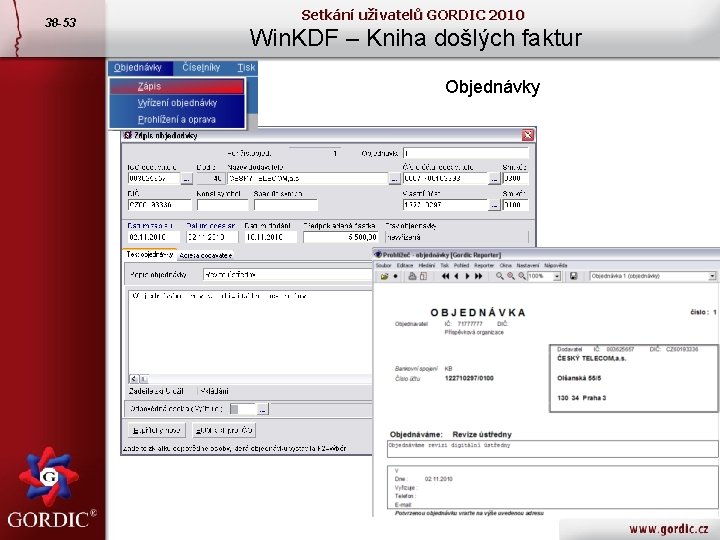
Task: Click the printer icon in Reporter toolbar
Action: point(412,276)
